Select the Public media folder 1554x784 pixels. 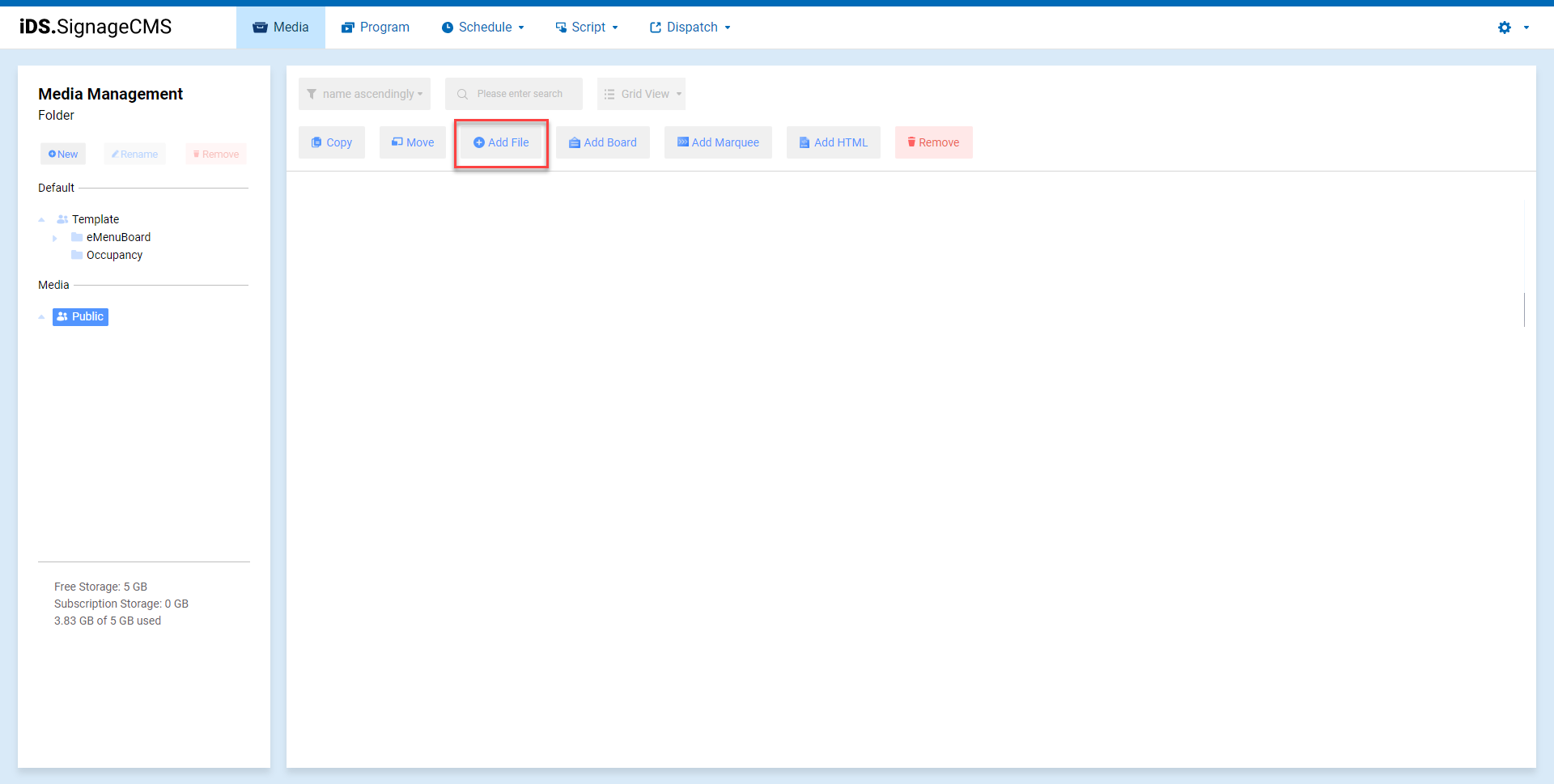pos(80,316)
